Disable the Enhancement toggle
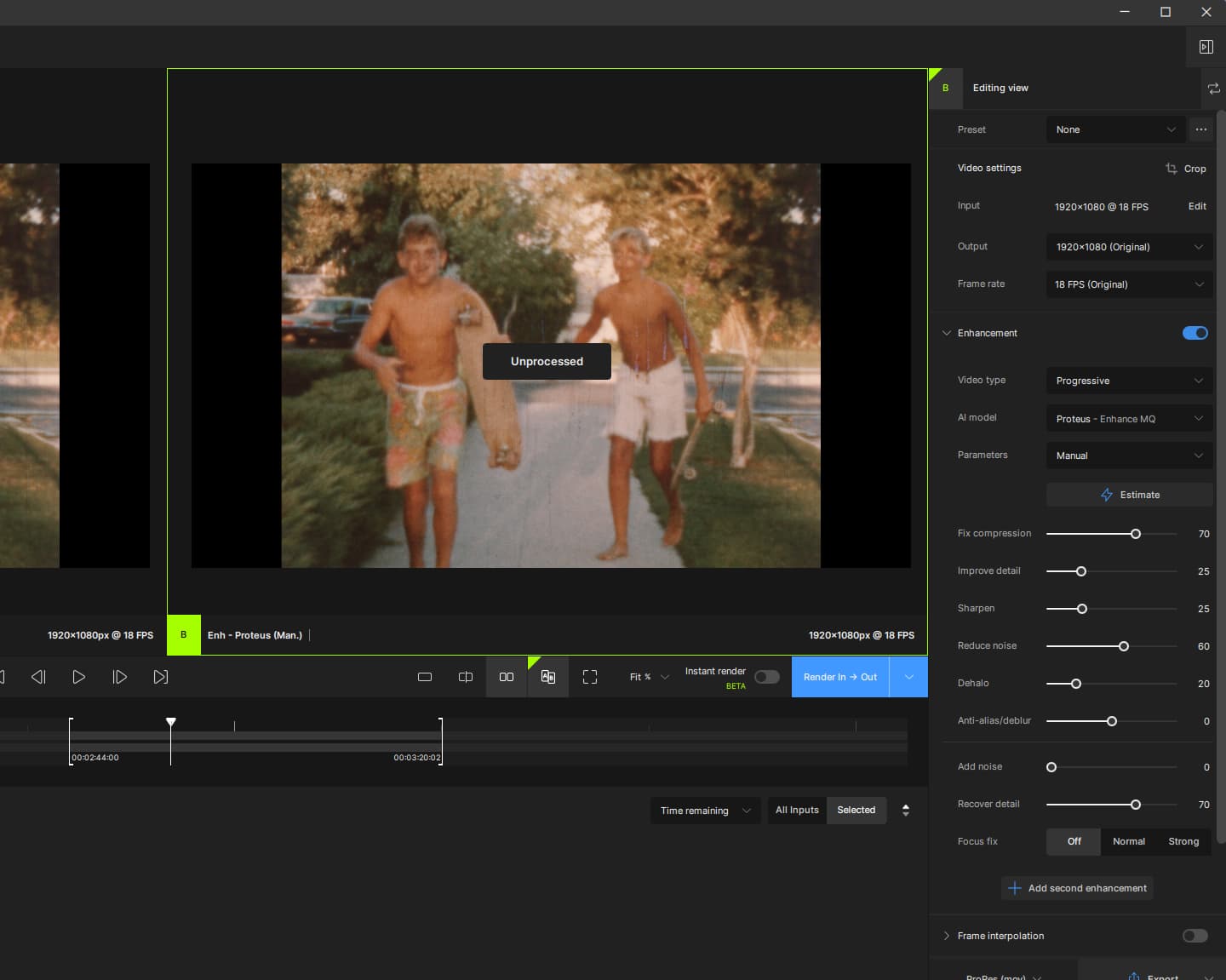 point(1194,333)
